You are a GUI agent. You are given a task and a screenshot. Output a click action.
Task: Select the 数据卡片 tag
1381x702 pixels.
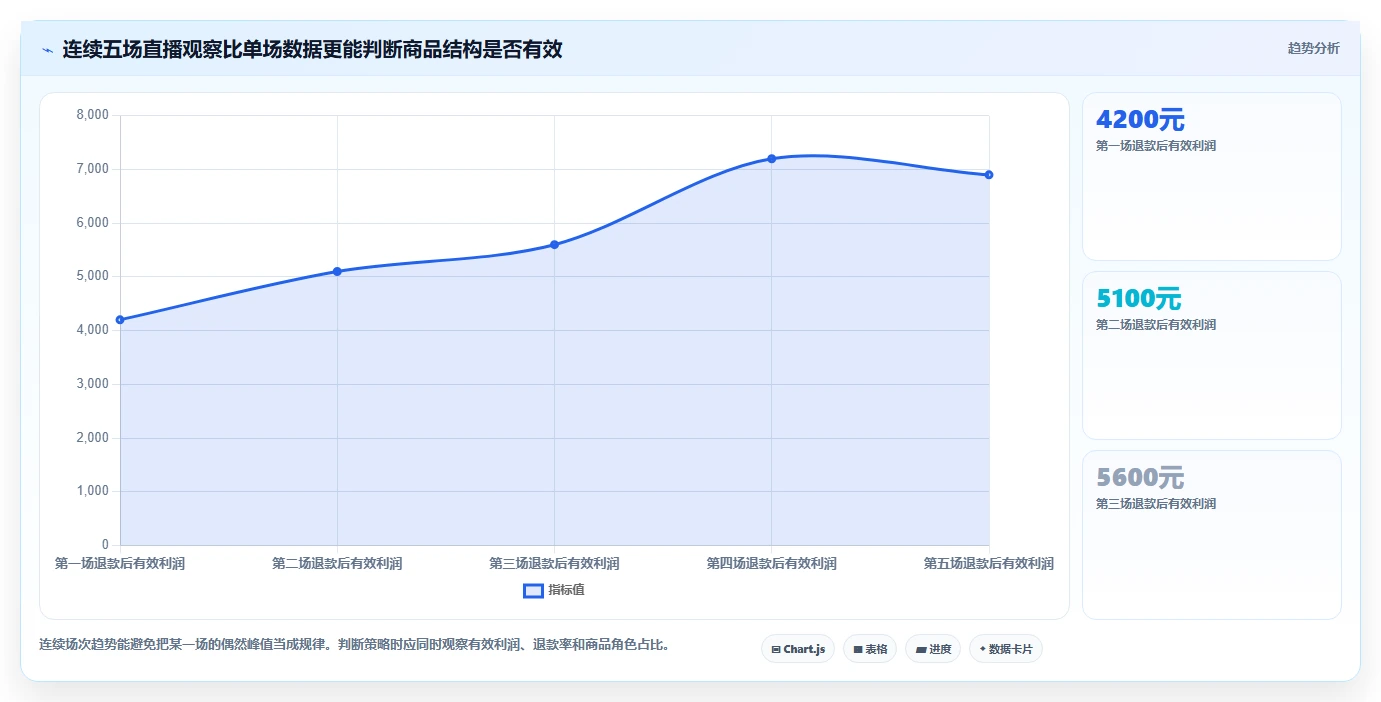pyautogui.click(x=1006, y=649)
